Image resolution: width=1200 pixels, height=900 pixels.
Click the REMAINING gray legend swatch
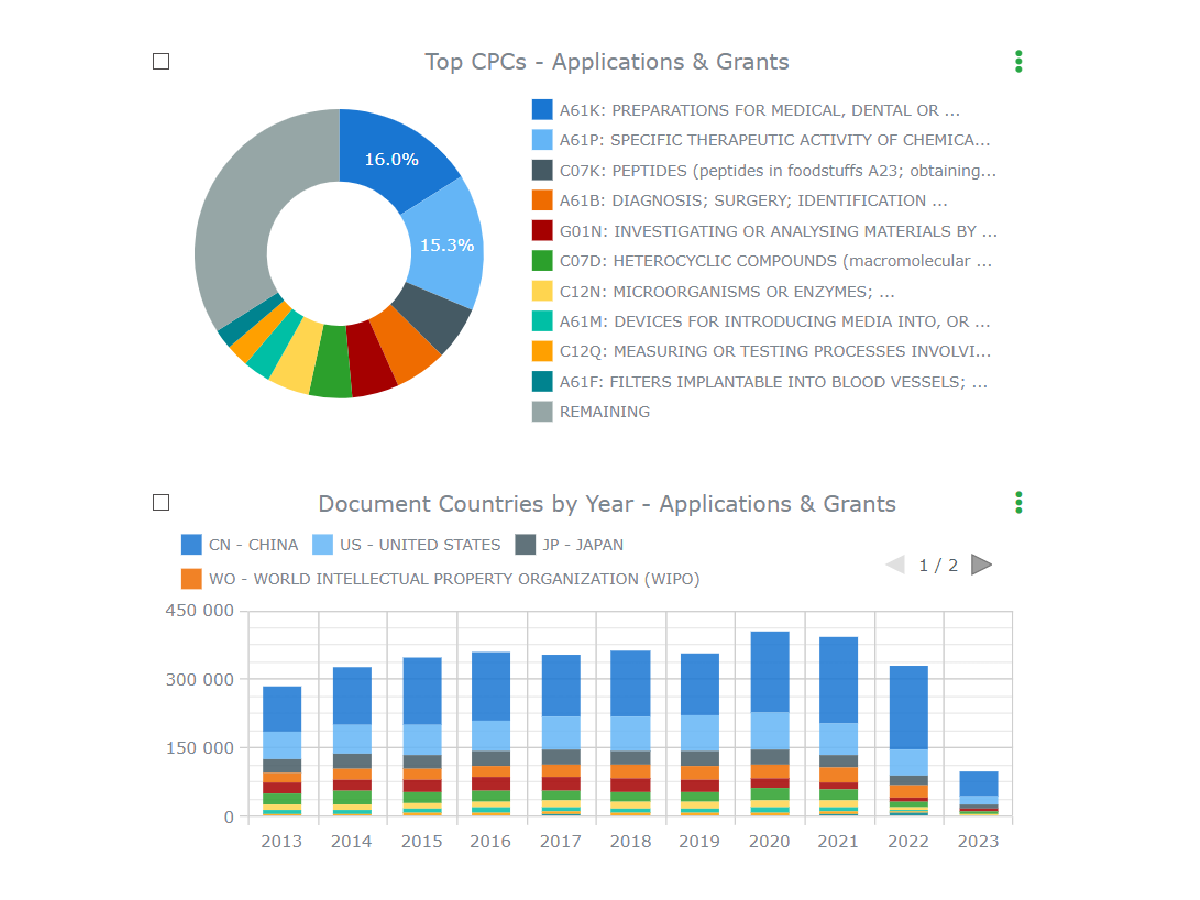pos(542,411)
